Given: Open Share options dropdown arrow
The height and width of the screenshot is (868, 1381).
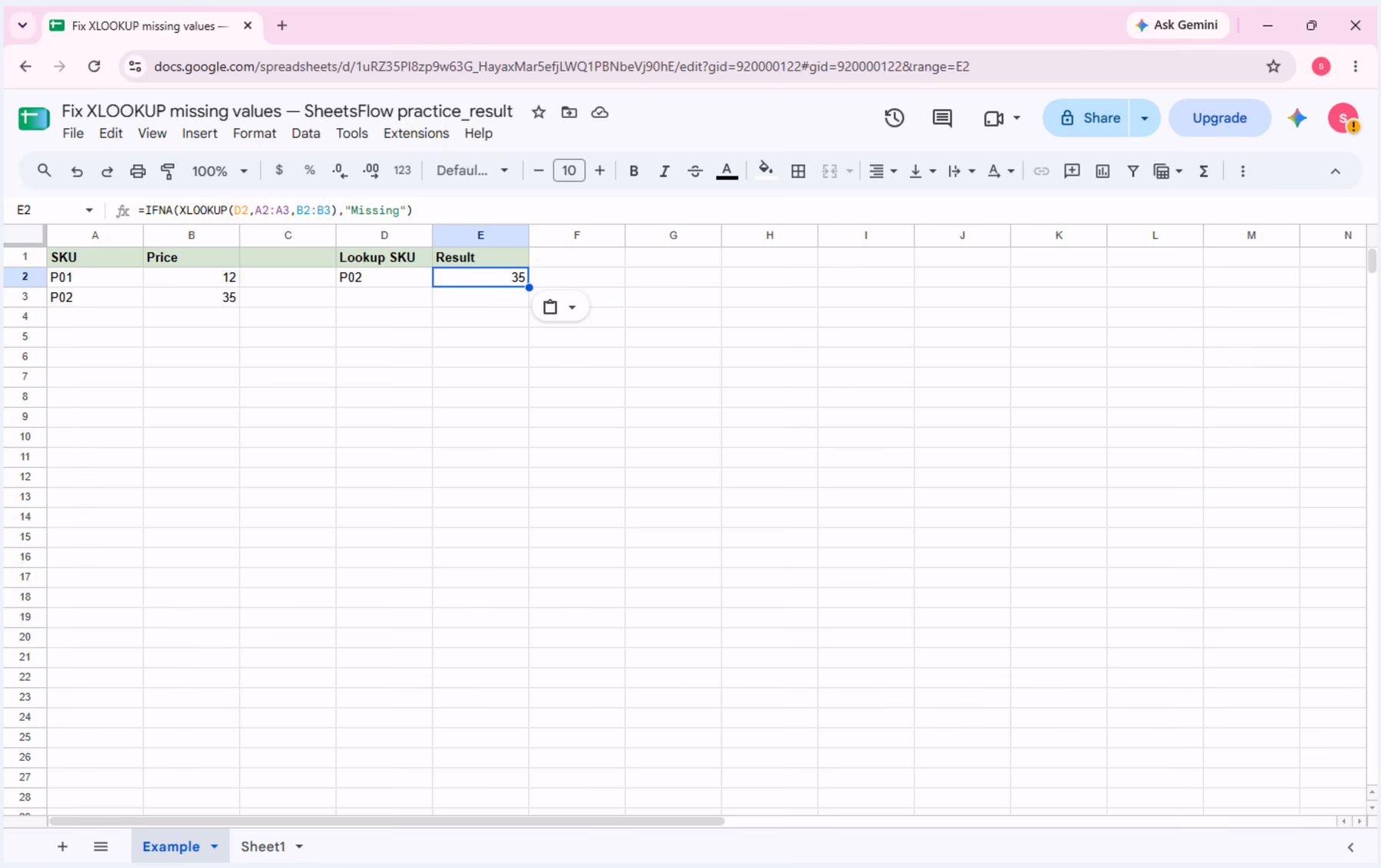Looking at the screenshot, I should click(1144, 118).
